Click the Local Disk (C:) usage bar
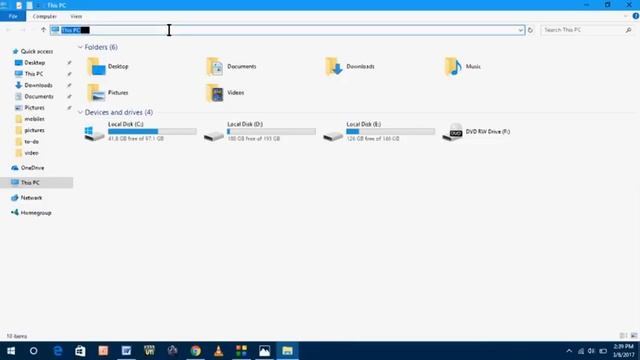 pyautogui.click(x=152, y=131)
